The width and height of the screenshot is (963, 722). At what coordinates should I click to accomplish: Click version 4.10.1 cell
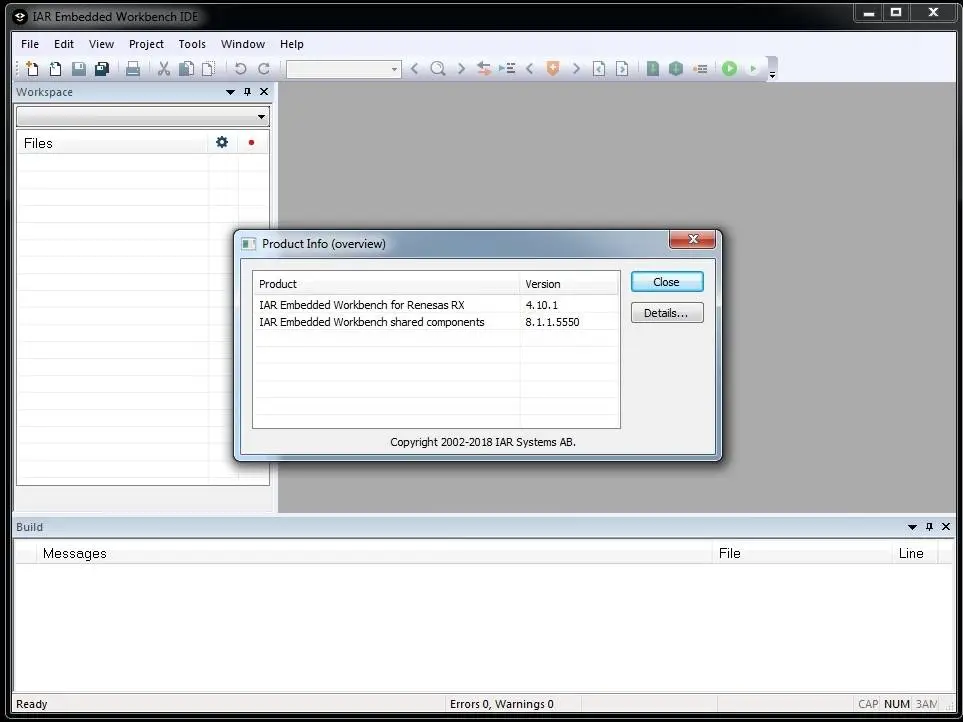point(542,305)
